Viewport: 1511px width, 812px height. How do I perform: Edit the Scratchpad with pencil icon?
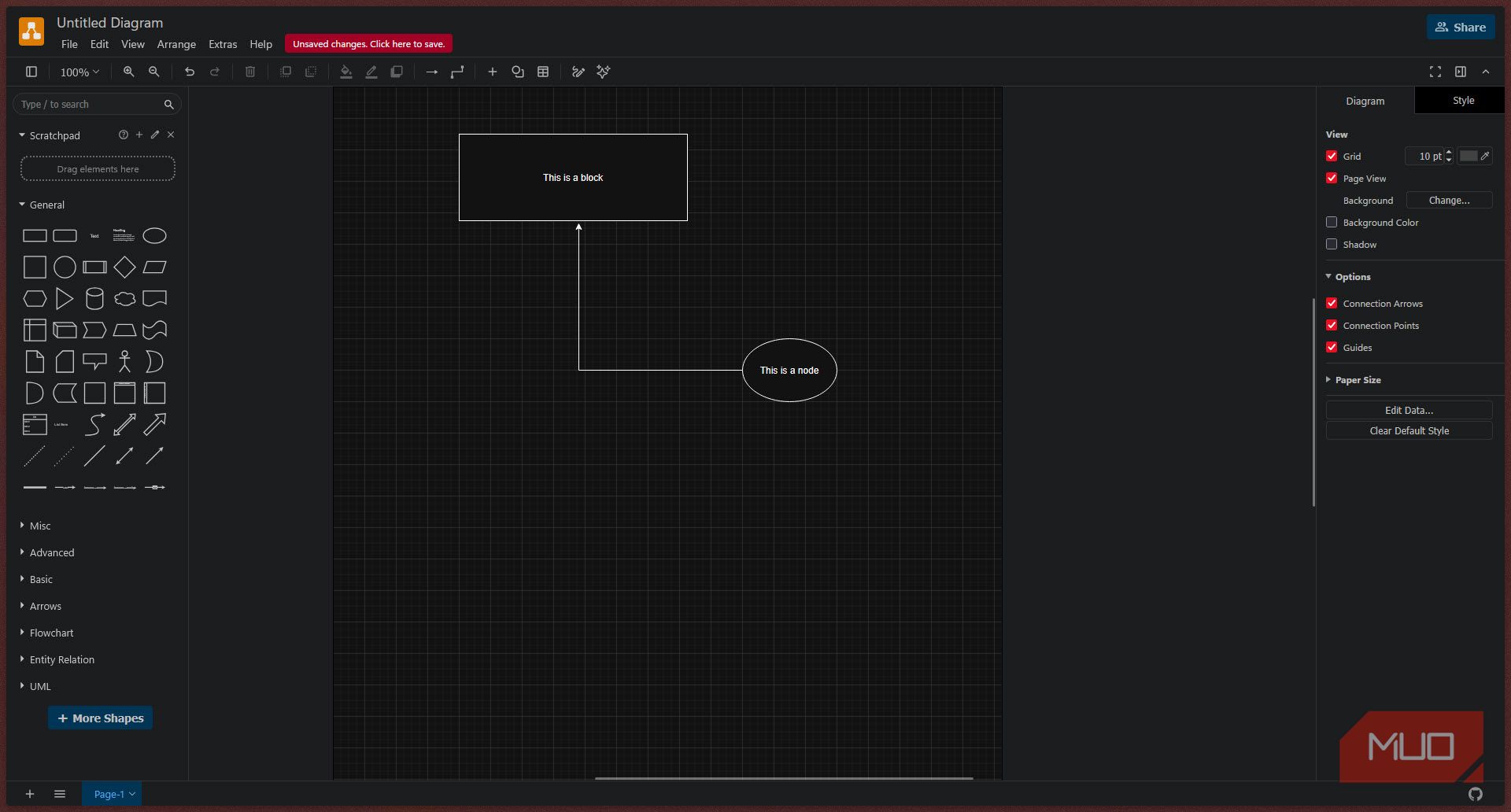click(x=155, y=135)
